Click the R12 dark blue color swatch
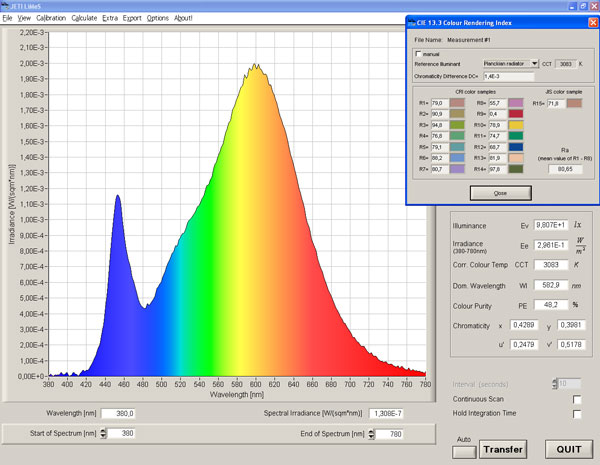This screenshot has height=465, width=600. click(x=516, y=147)
